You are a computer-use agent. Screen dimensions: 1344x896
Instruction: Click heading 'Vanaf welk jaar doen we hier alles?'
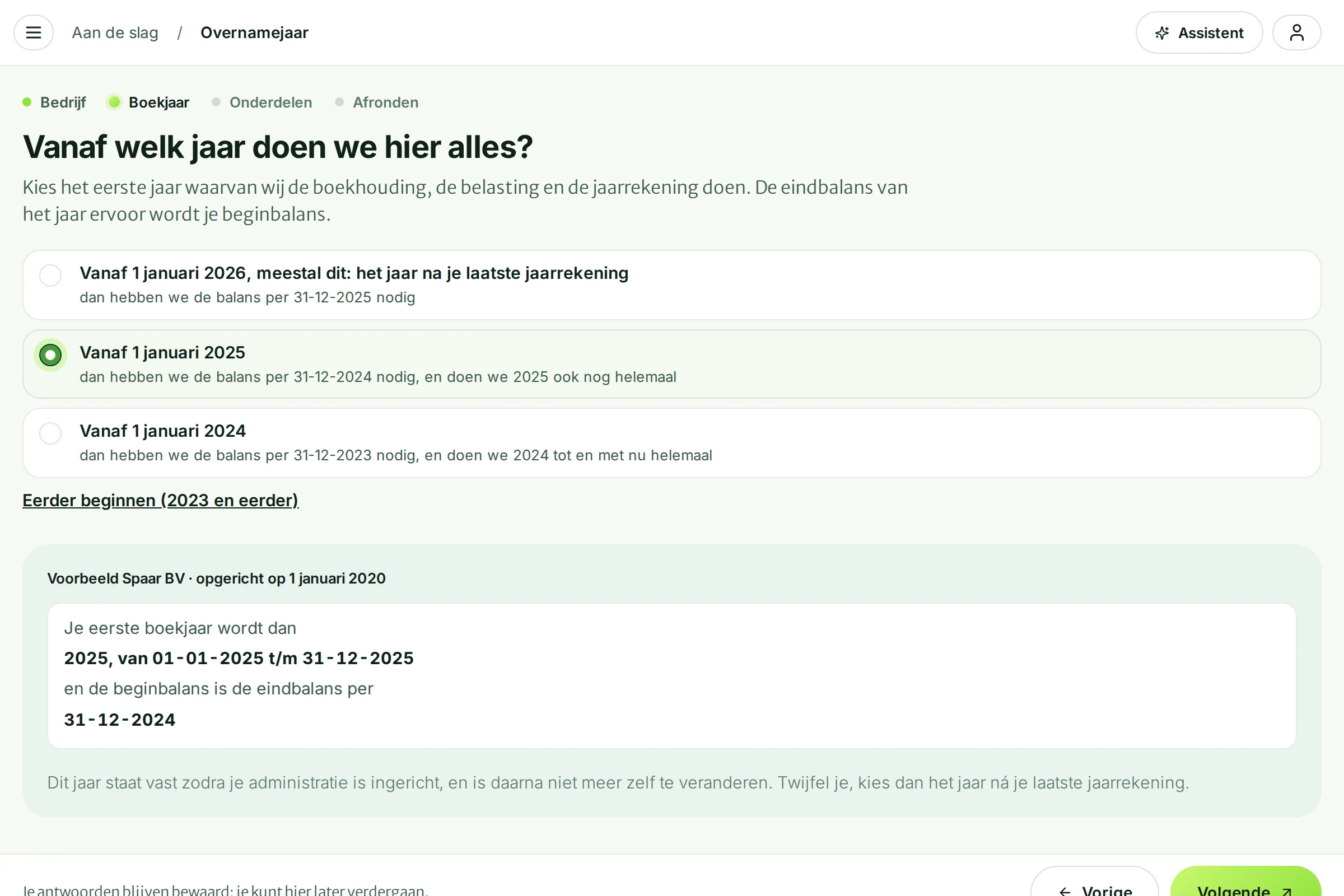click(x=278, y=147)
